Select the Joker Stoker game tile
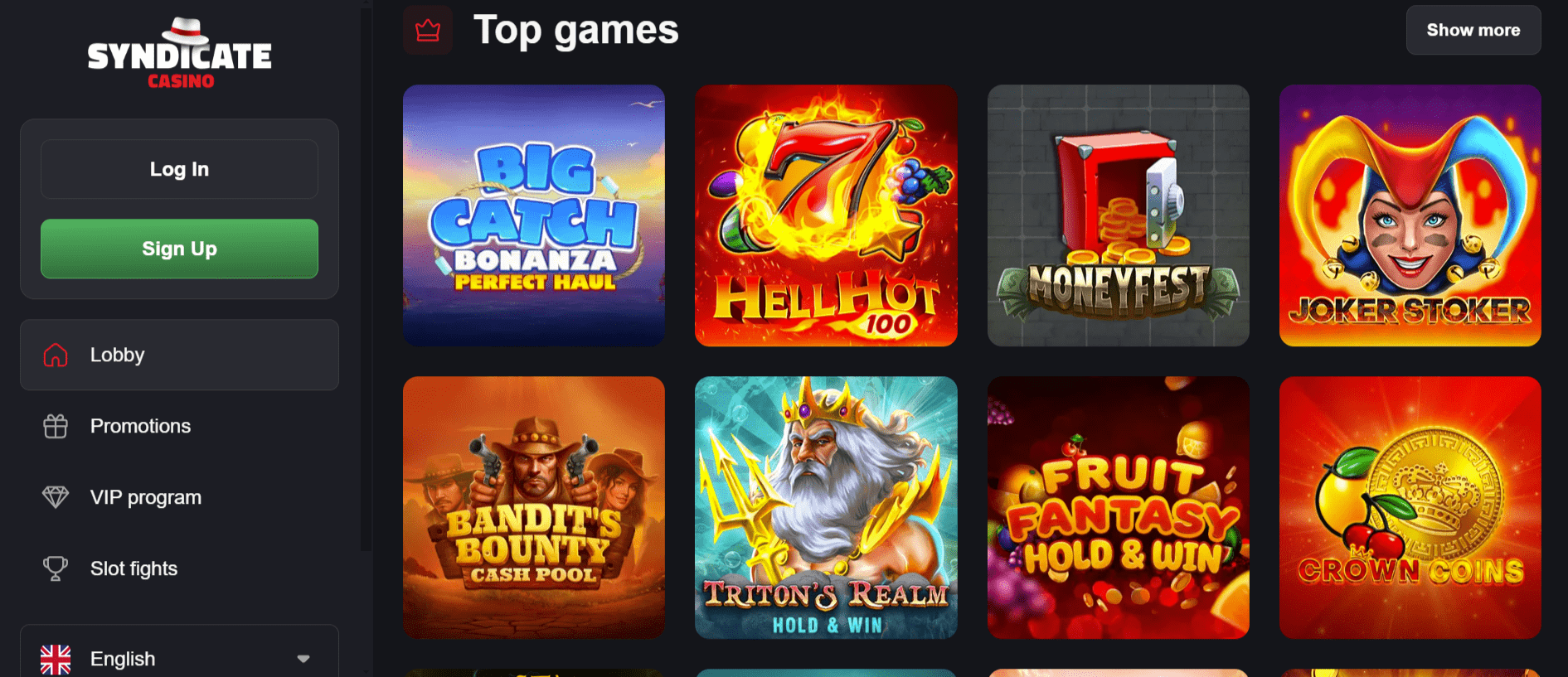The height and width of the screenshot is (677, 1568). pos(1410,215)
